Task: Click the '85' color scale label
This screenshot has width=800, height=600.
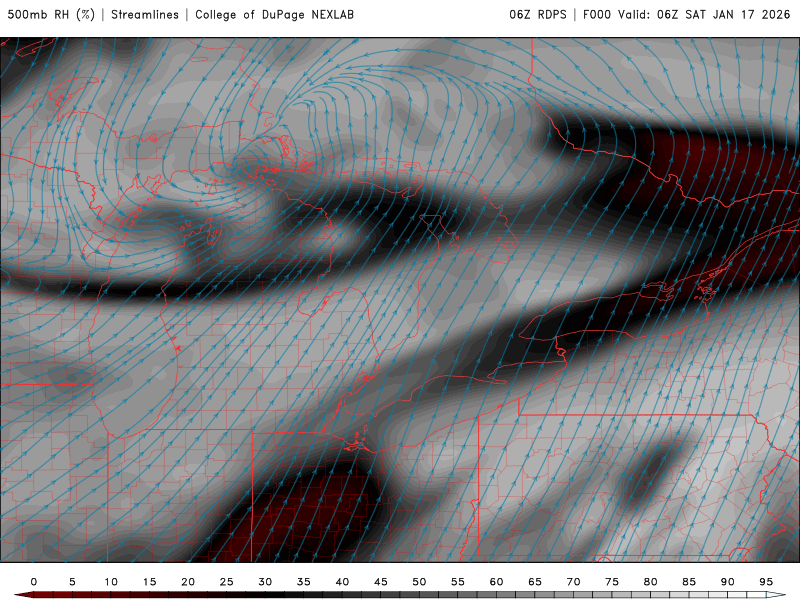Action: [689, 582]
